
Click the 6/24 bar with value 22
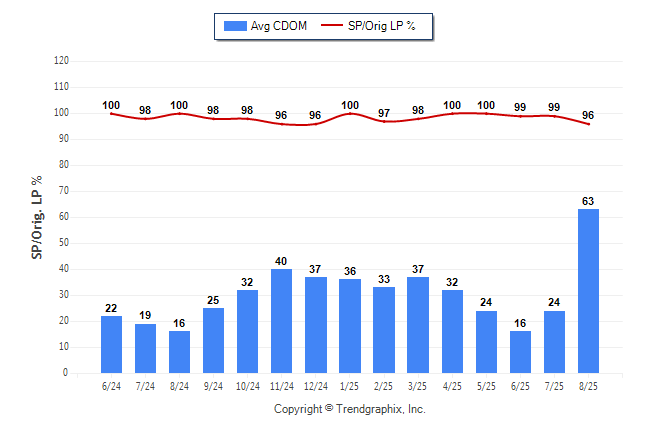(x=111, y=345)
